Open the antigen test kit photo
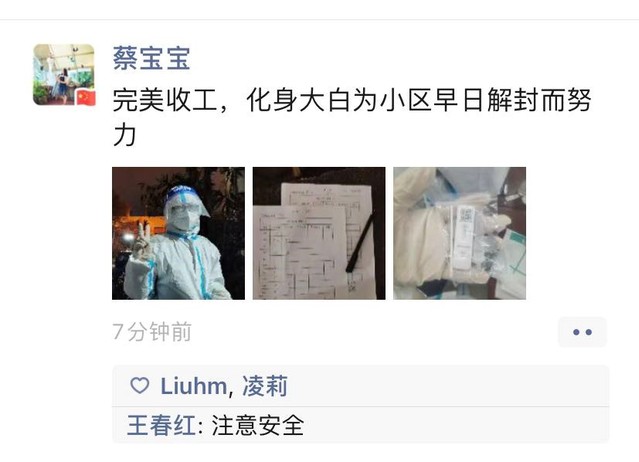This screenshot has width=639, height=462. [460, 233]
